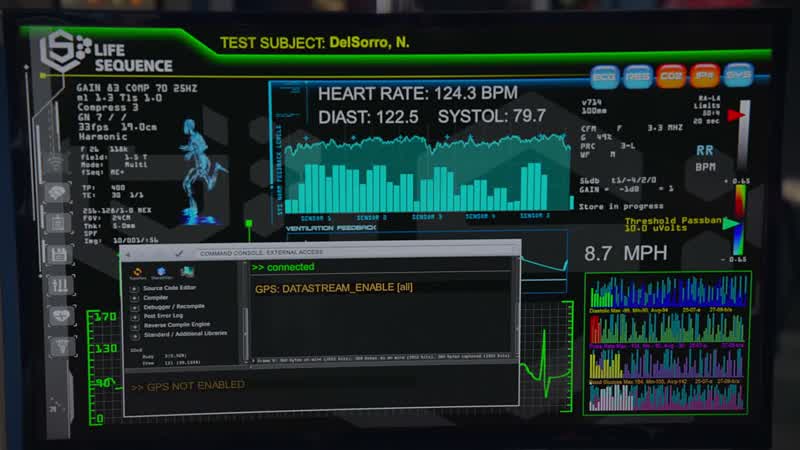The height and width of the screenshot is (450, 800).
Task: Expand the Compiler tree node
Action: [x=134, y=298]
